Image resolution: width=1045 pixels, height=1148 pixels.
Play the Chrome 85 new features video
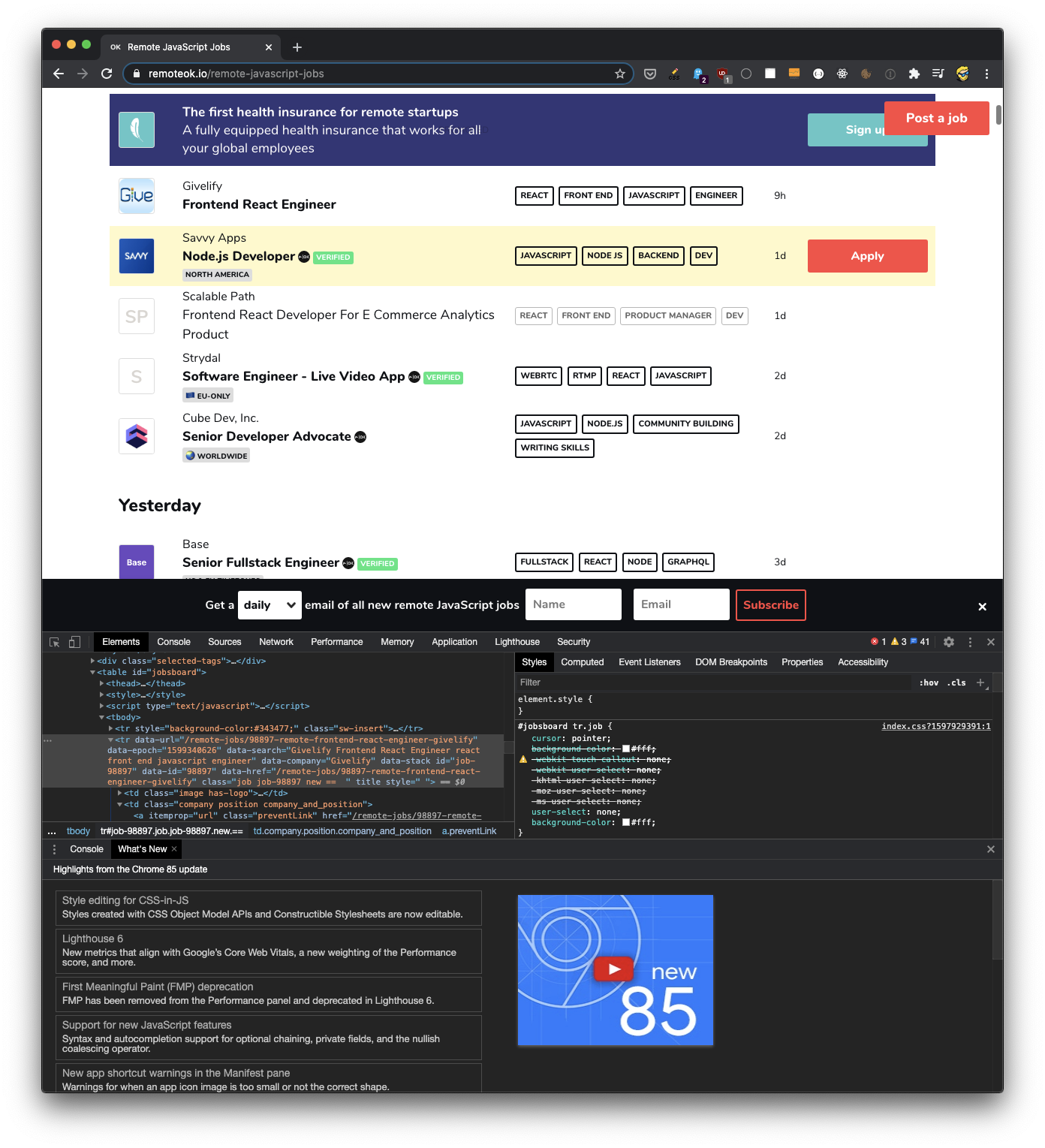click(x=614, y=969)
